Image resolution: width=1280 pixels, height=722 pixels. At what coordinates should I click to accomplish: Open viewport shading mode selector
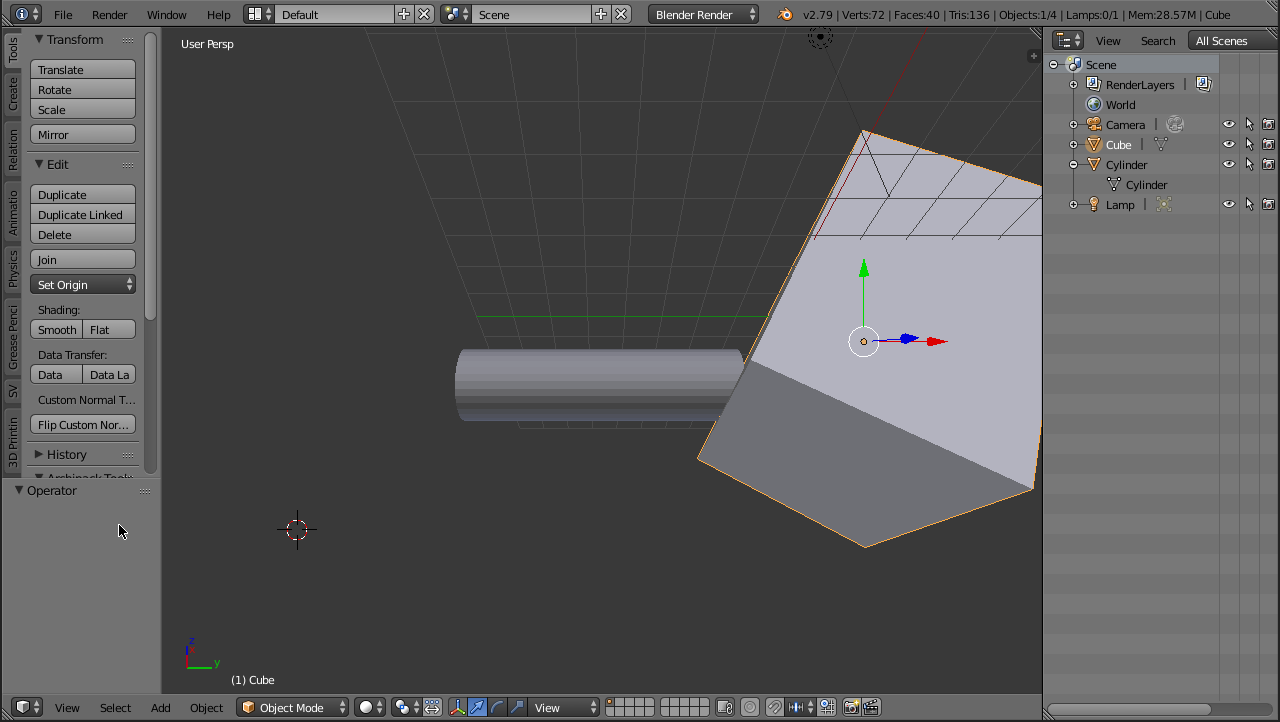point(372,707)
